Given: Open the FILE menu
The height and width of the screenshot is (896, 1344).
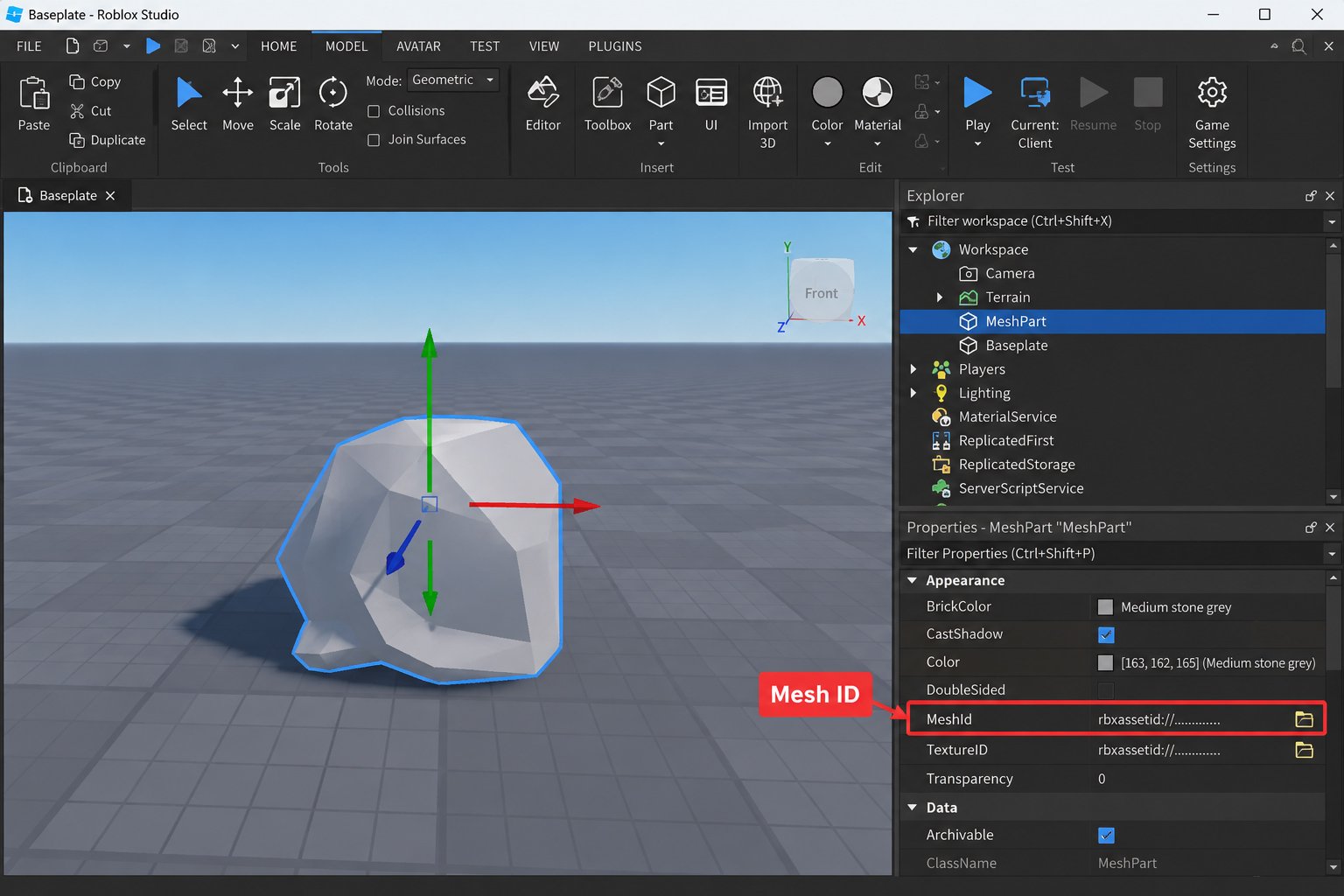Looking at the screenshot, I should [x=29, y=46].
